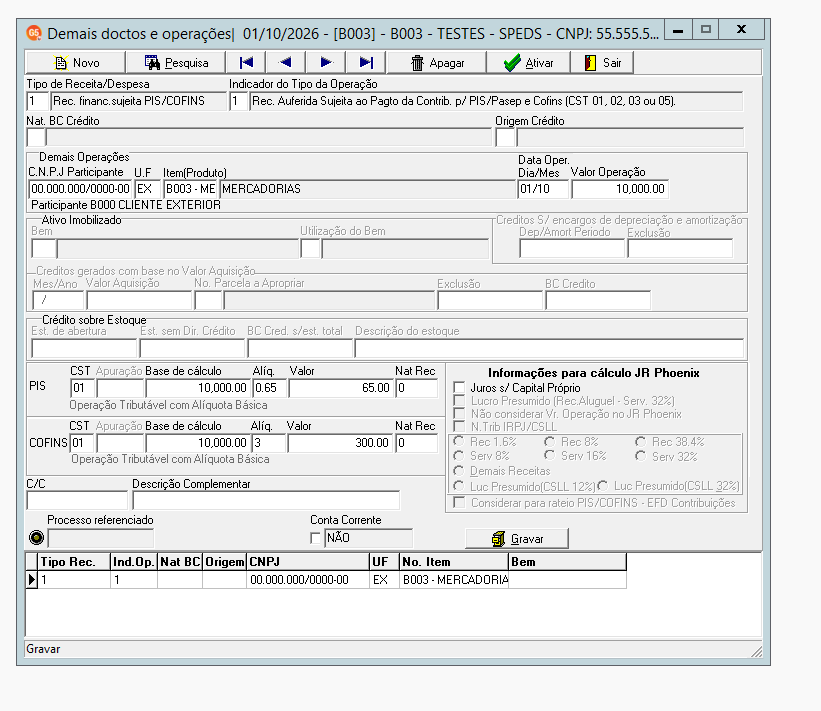The height and width of the screenshot is (711, 821).
Task: Click the CNPJ column header in grid
Action: pos(308,562)
